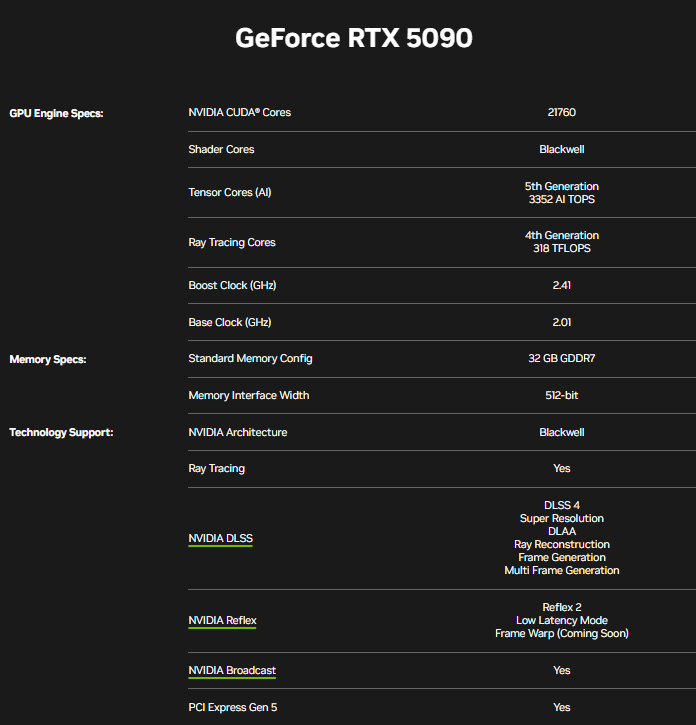The width and height of the screenshot is (696, 725).
Task: Click Blackwell value in Shader Cores row
Action: pos(561,149)
